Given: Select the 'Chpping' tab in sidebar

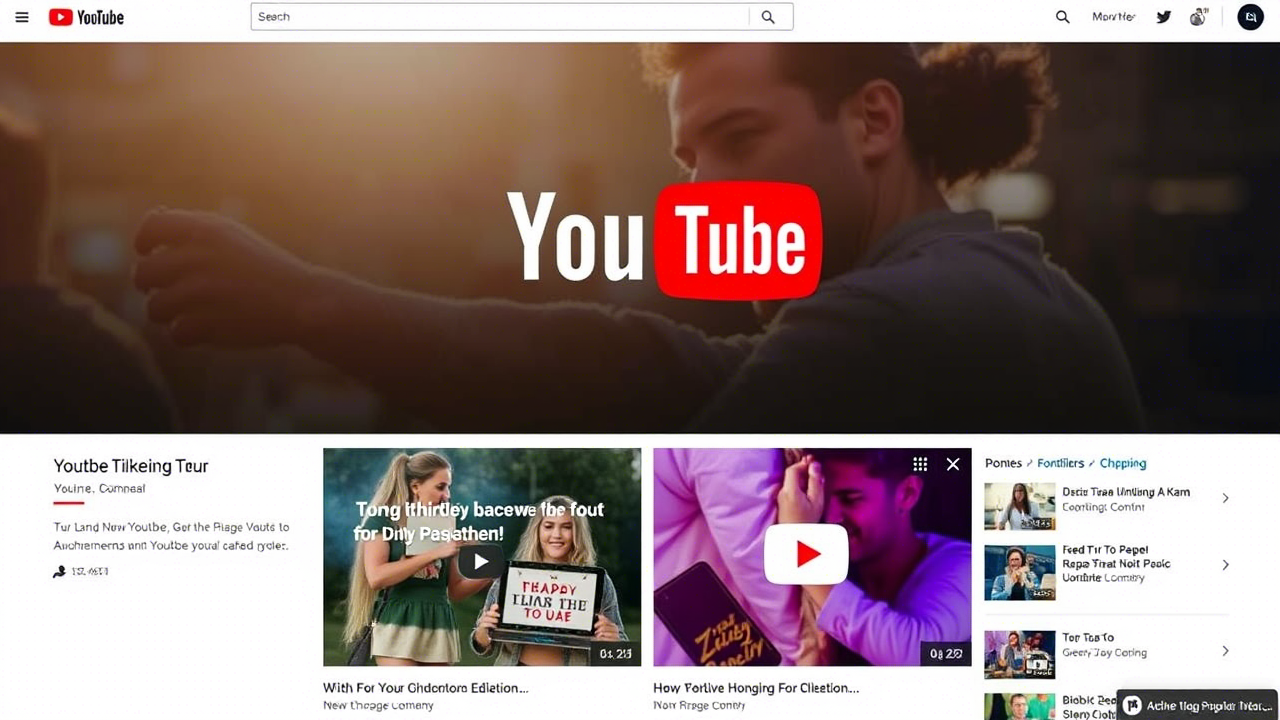Looking at the screenshot, I should 1123,463.
